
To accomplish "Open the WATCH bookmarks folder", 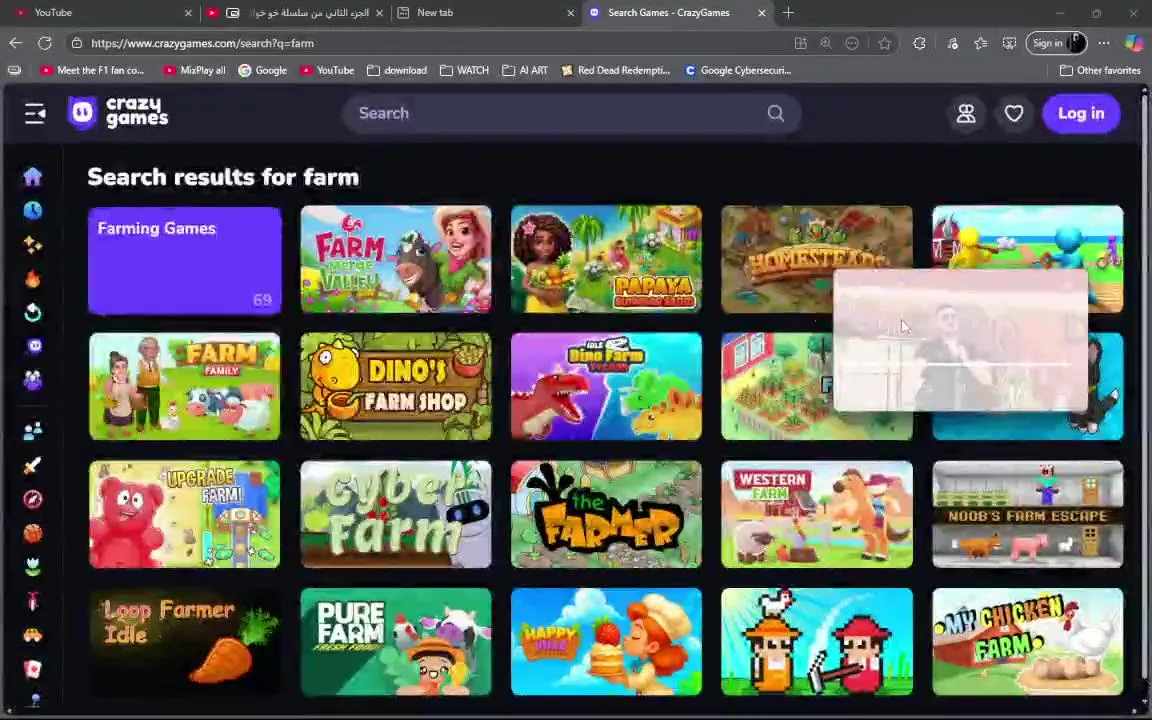I will 464,71.
